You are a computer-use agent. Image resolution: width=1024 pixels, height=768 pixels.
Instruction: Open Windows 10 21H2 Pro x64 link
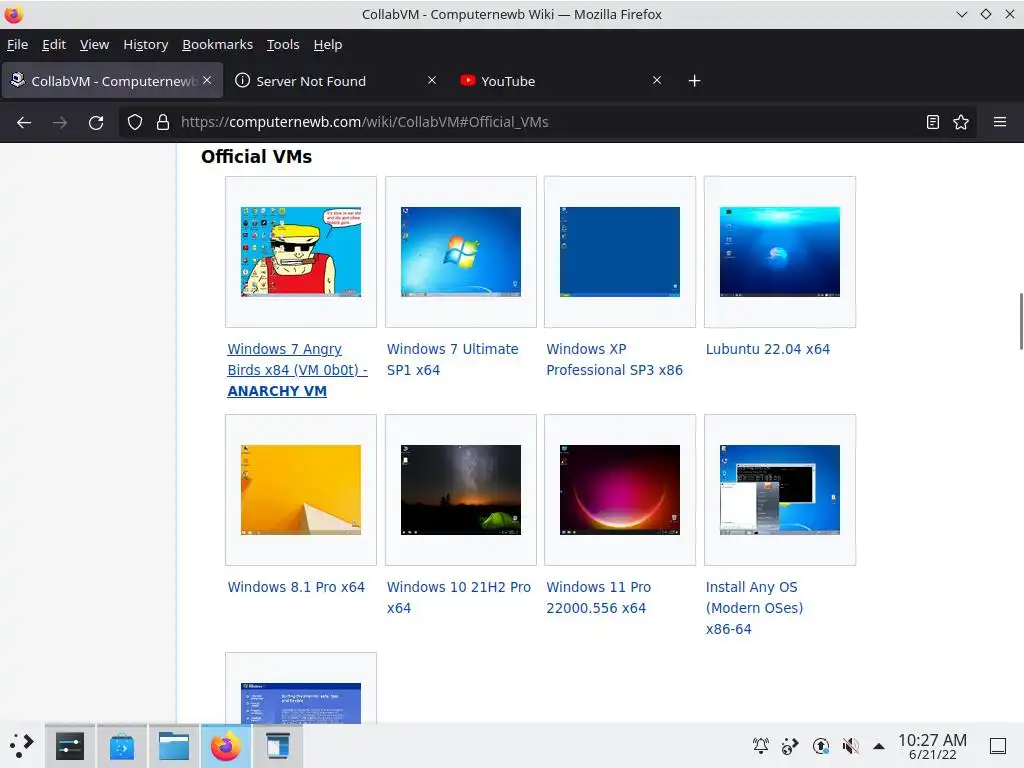tap(458, 598)
